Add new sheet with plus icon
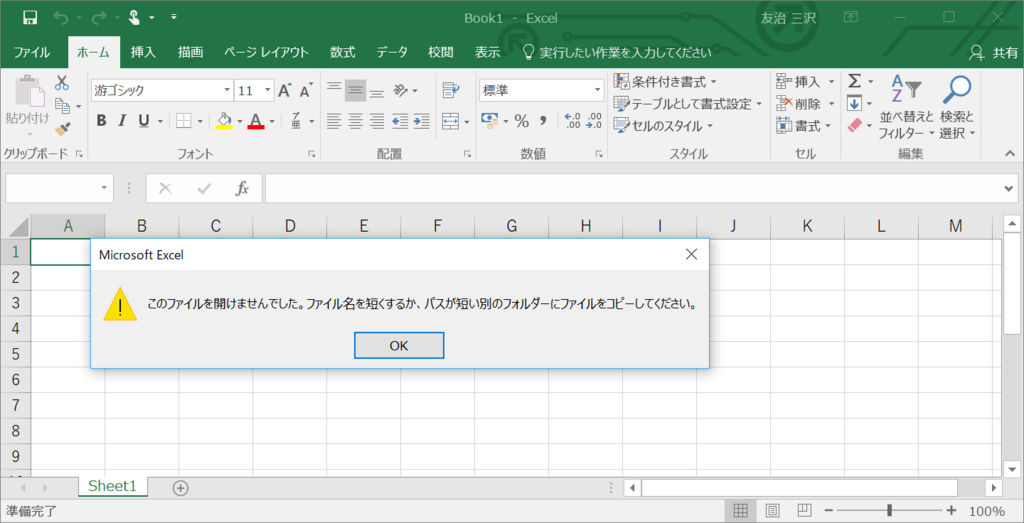The height and width of the screenshot is (523, 1024). (x=180, y=487)
